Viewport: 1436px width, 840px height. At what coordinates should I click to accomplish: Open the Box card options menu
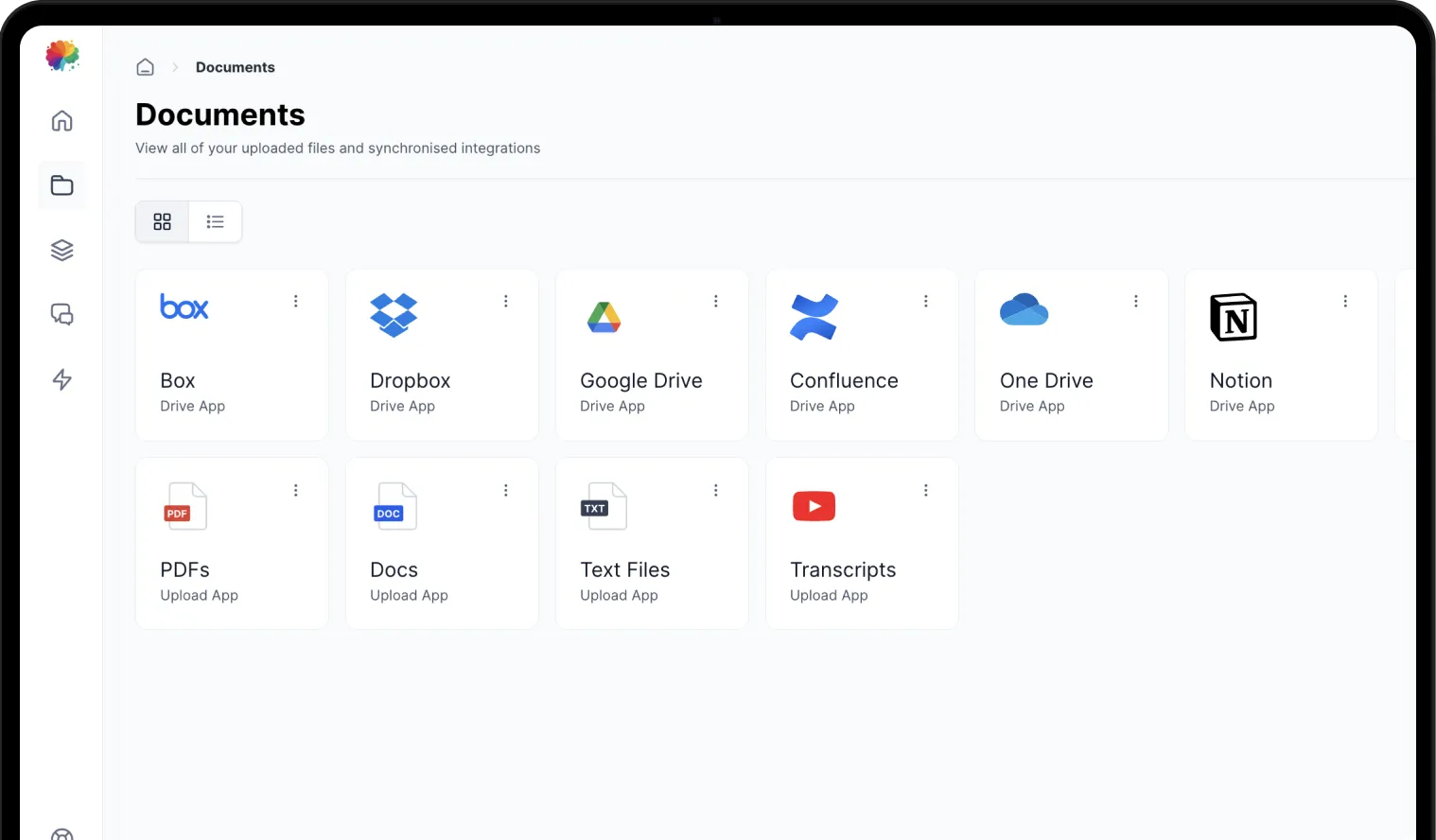tap(296, 301)
